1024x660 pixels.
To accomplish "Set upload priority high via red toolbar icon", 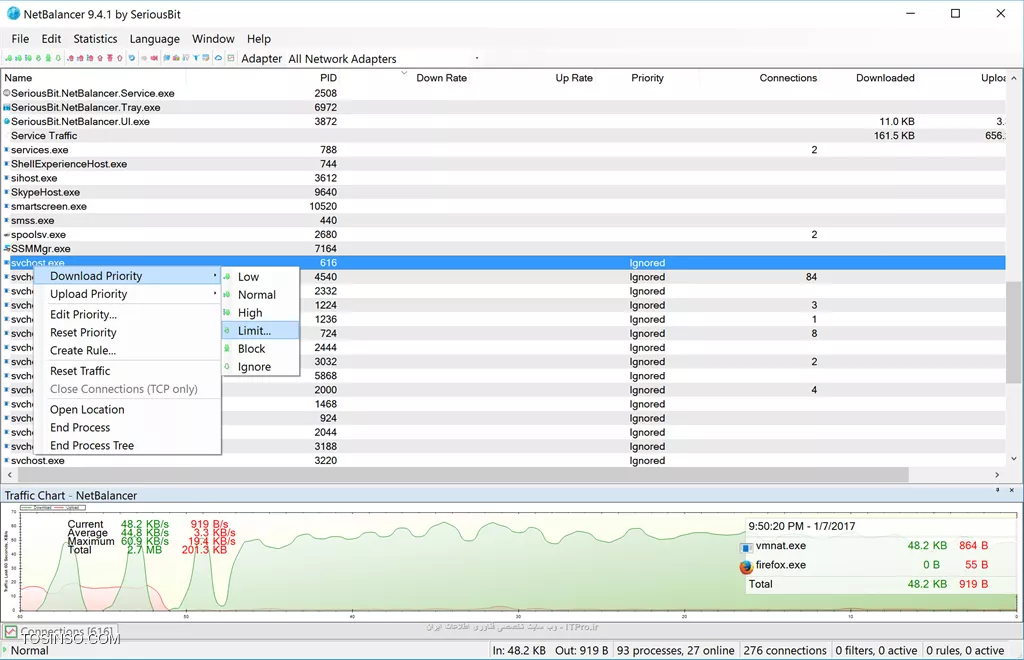I will pos(90,58).
